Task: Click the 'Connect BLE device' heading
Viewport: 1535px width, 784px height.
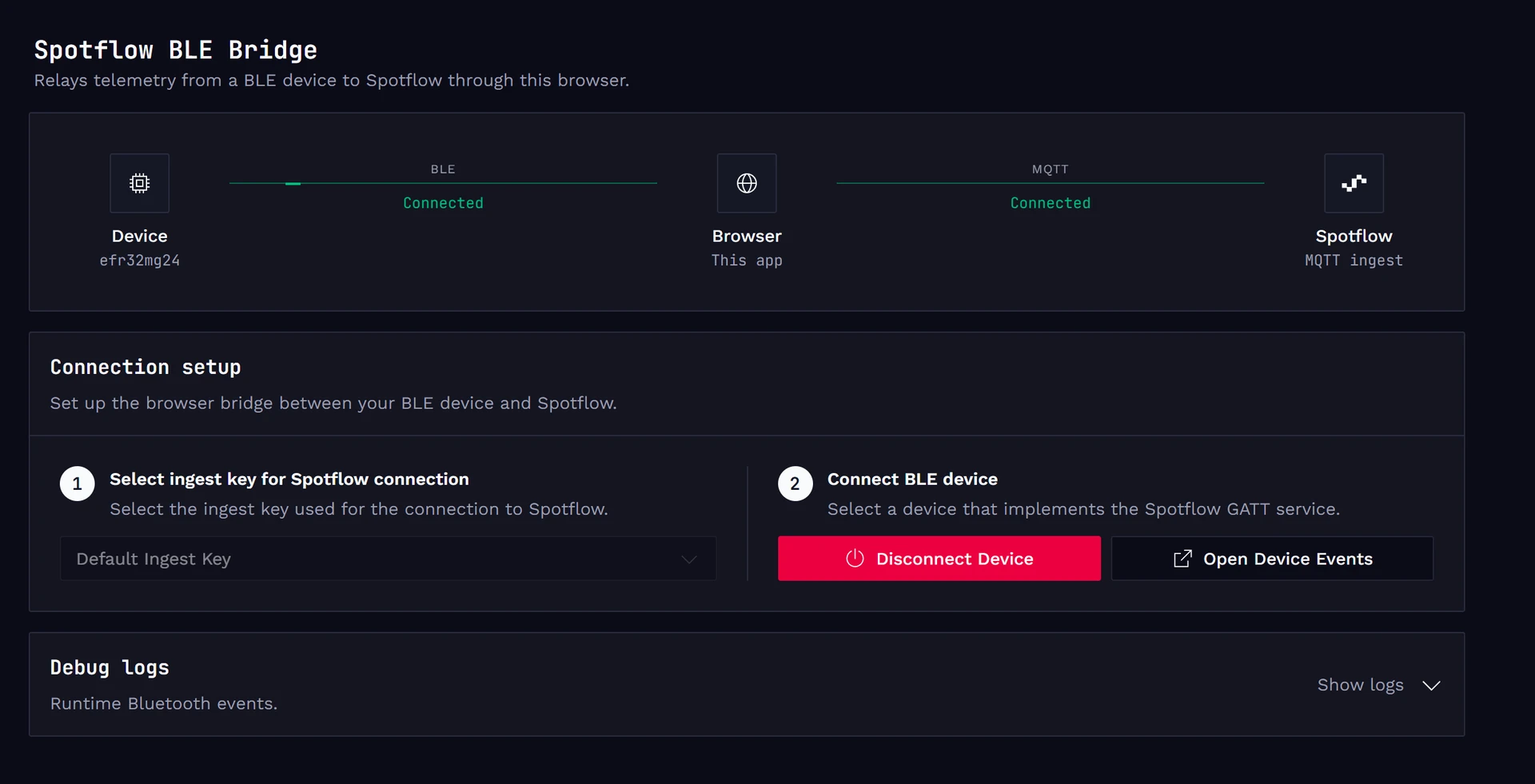Action: click(912, 479)
